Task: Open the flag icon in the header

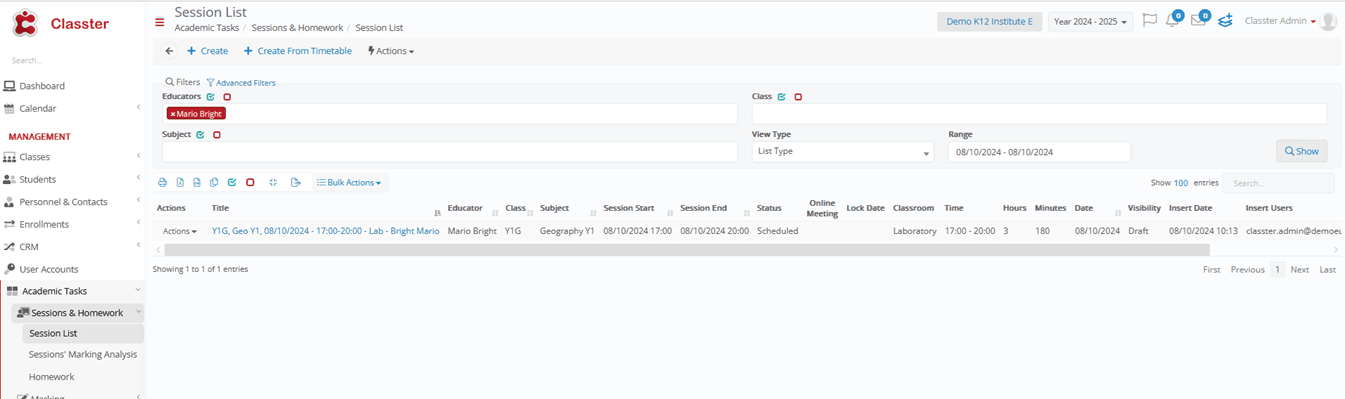Action: pos(1150,21)
